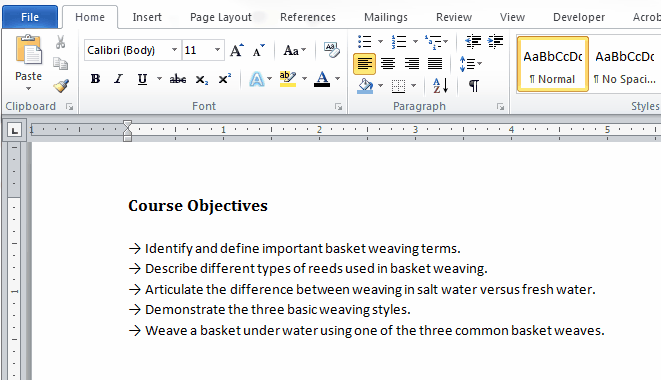Open Paragraph dialog launcher

pyautogui.click(x=500, y=107)
